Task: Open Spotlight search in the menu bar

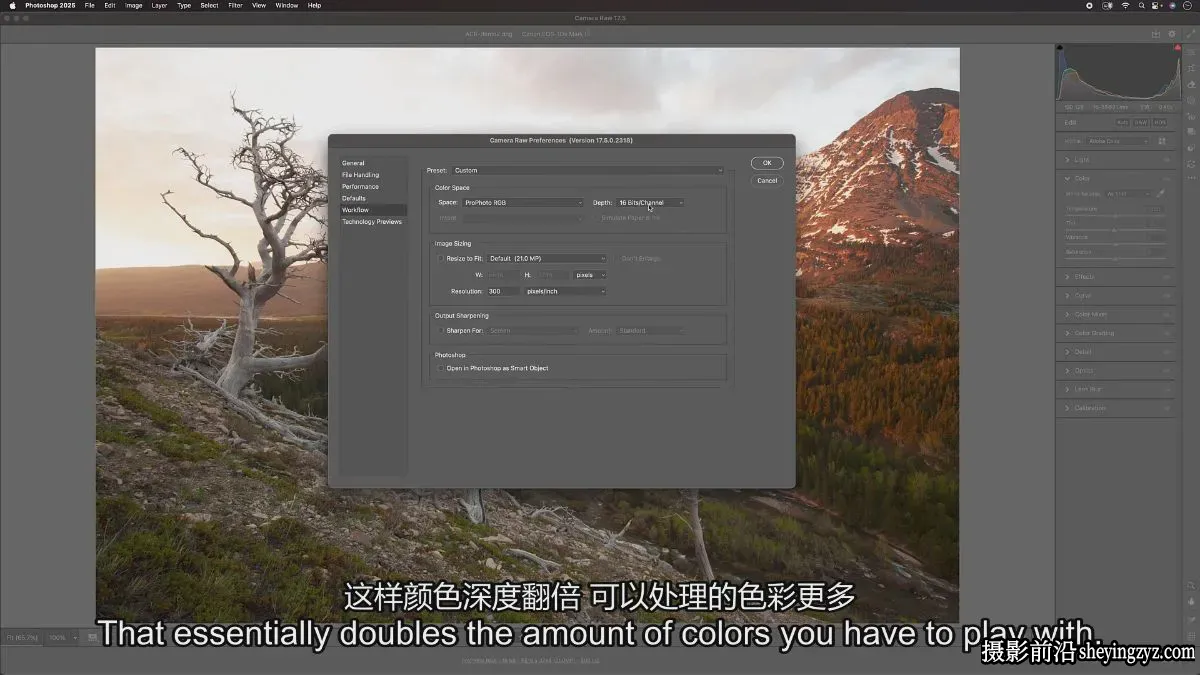Action: point(1142,5)
